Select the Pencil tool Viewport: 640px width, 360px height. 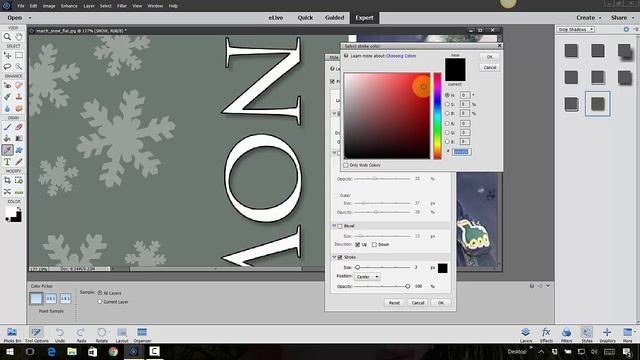tap(19, 162)
